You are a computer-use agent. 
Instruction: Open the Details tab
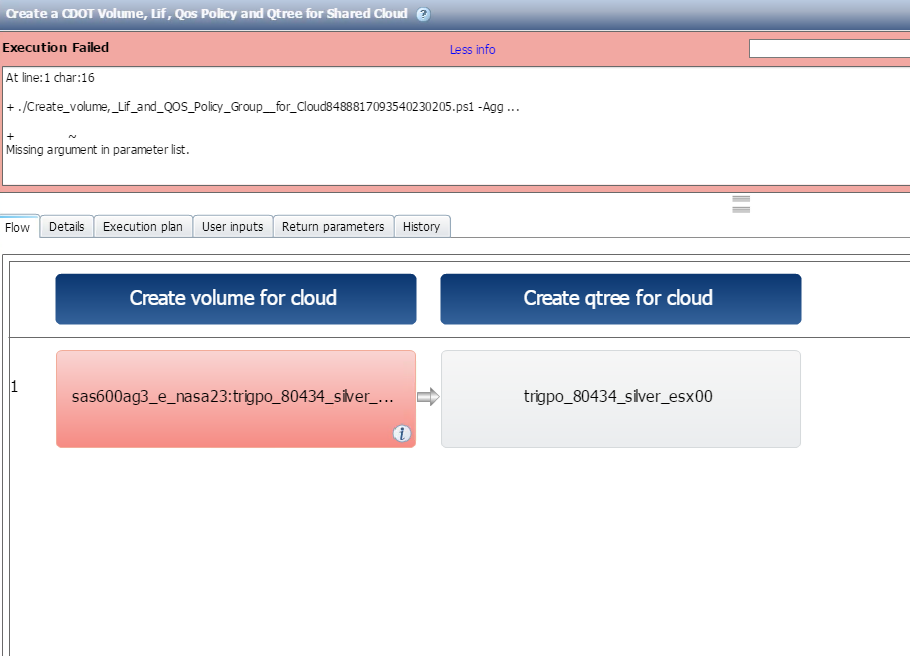tap(66, 227)
